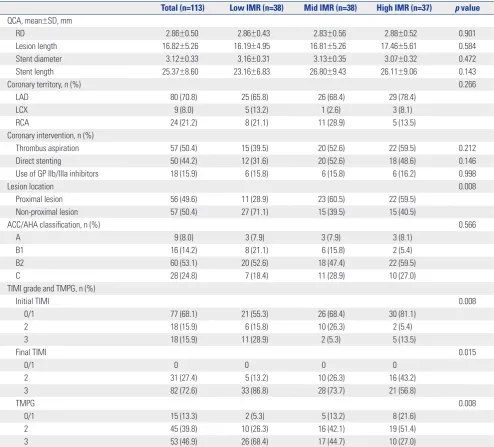This screenshot has height=447, width=494.
Task: Select p value "0.998" for GP inhibitors
Action: [x=467, y=174]
